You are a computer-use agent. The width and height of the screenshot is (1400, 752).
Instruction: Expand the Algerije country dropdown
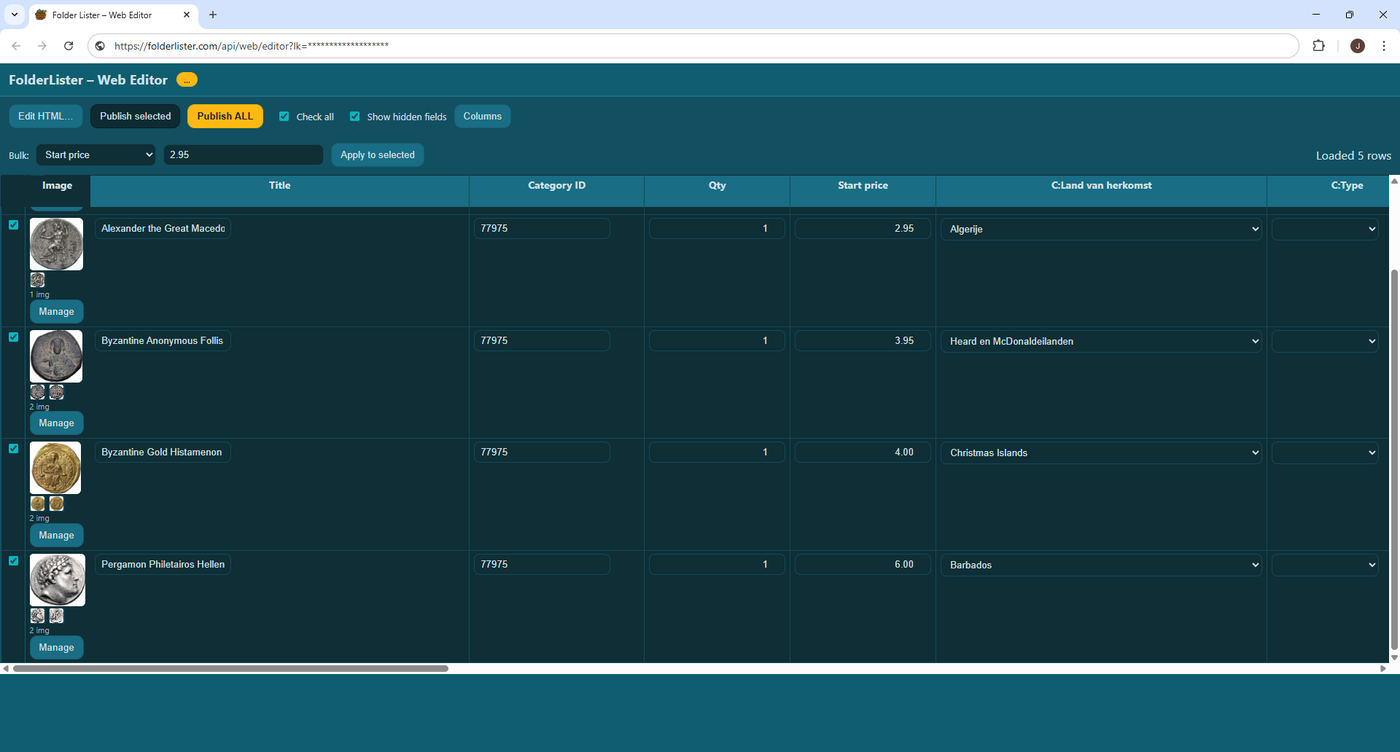[1100, 229]
